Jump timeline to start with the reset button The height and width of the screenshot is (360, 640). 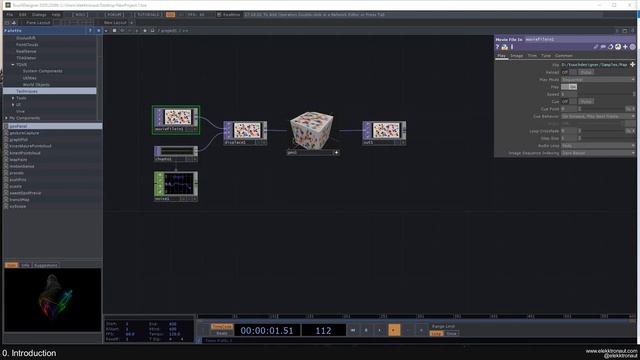pyautogui.click(x=353, y=330)
